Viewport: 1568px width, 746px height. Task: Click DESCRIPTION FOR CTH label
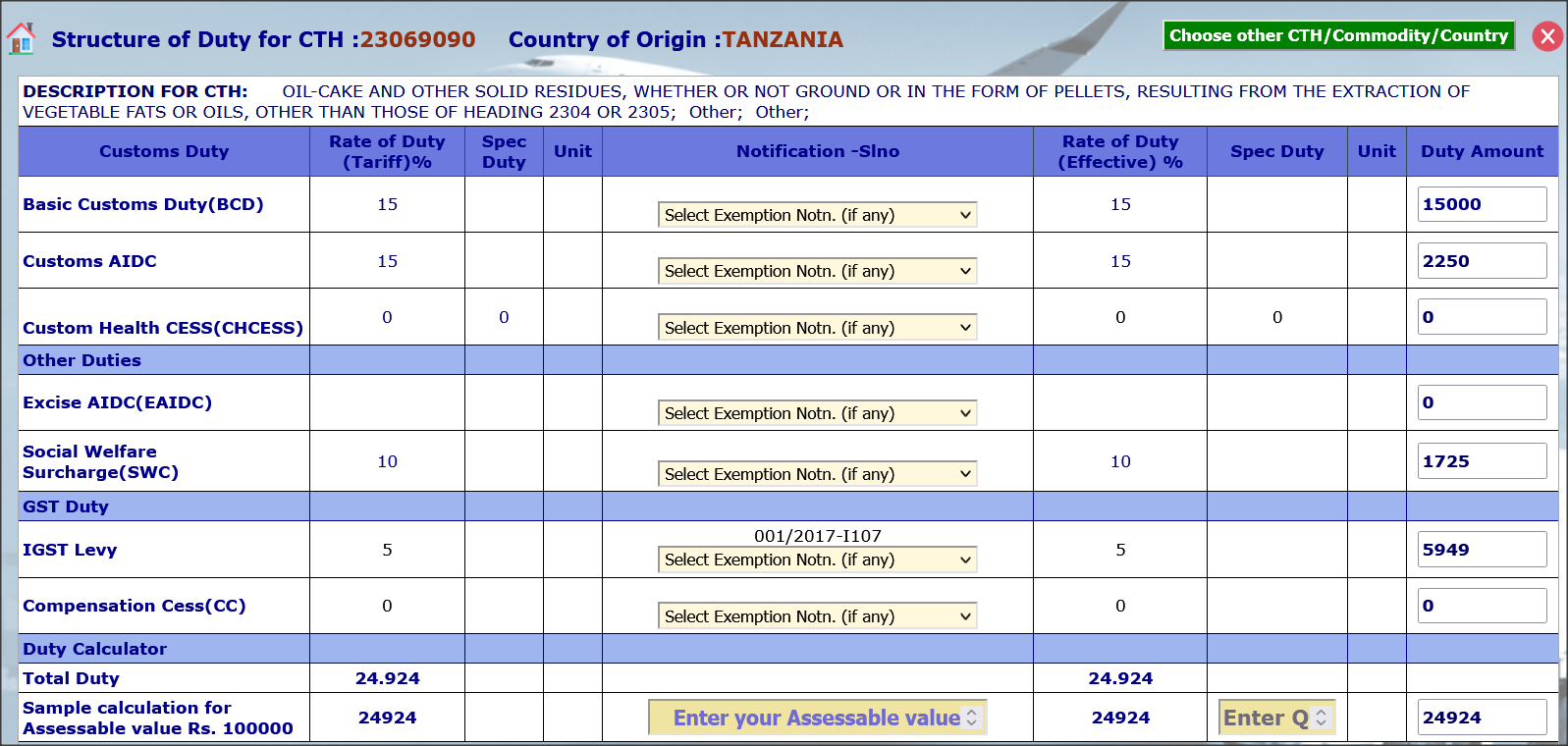(135, 91)
